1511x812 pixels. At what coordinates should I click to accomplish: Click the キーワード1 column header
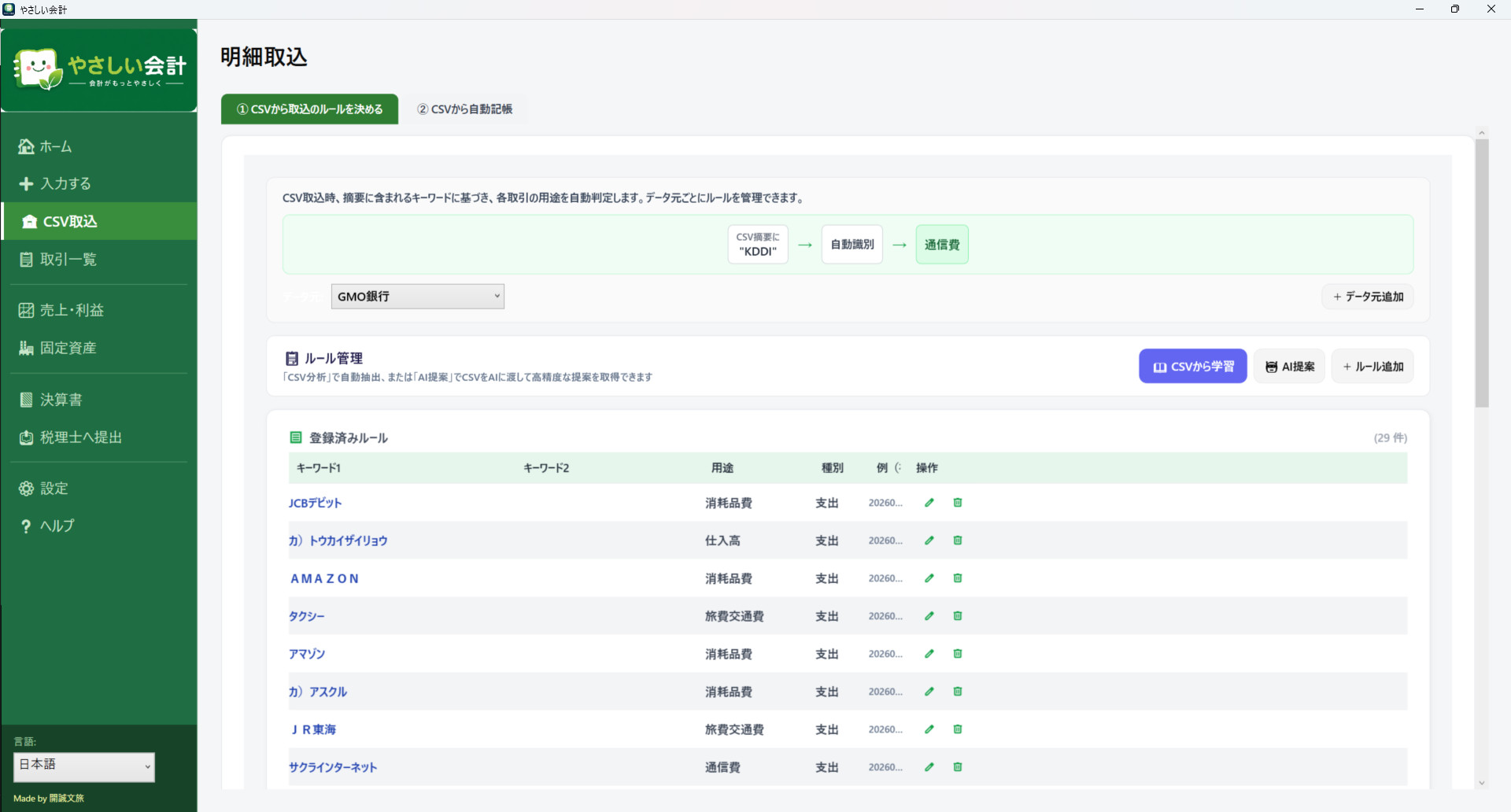[x=318, y=468]
